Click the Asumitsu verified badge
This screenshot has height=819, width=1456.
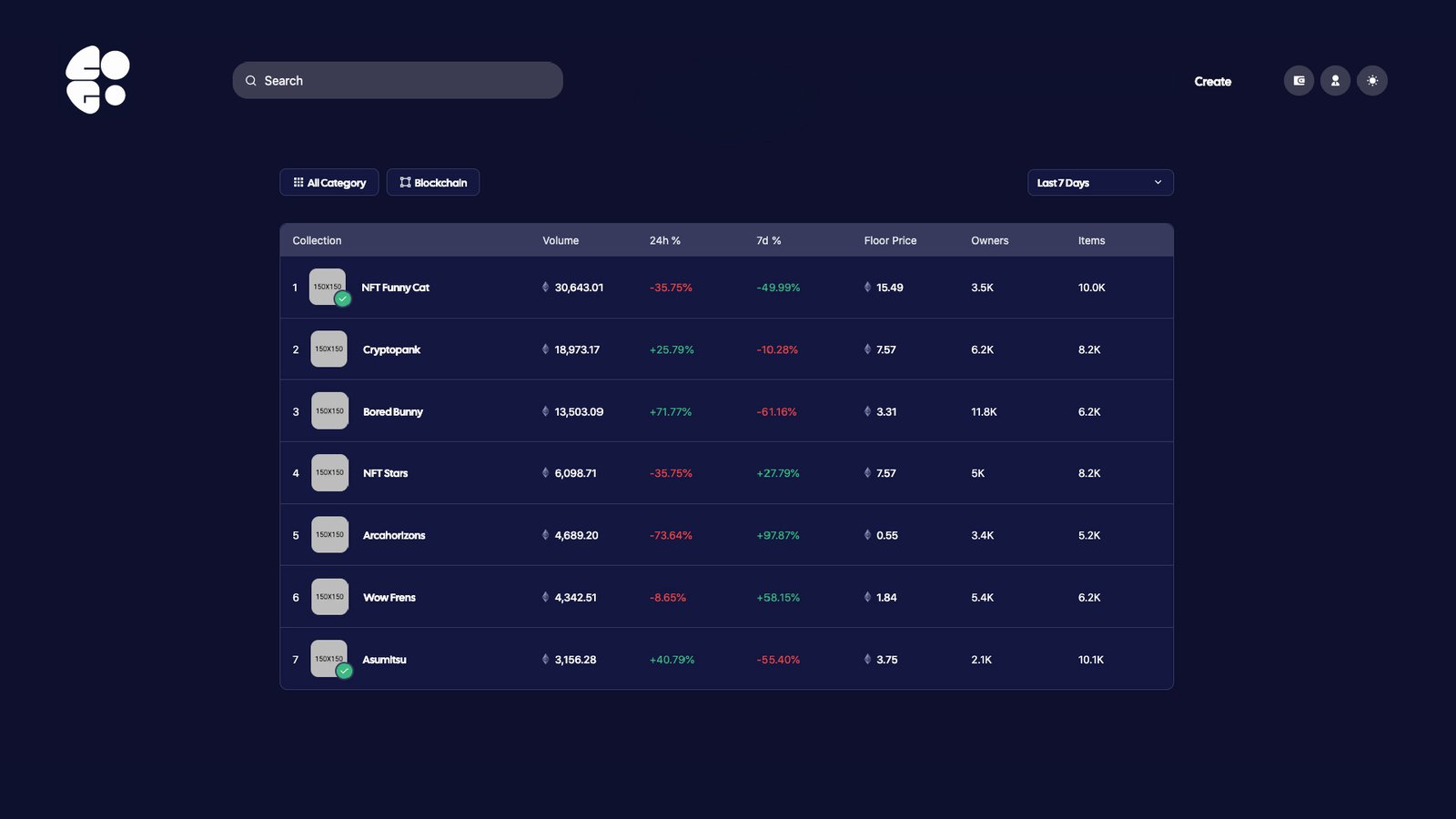(344, 671)
